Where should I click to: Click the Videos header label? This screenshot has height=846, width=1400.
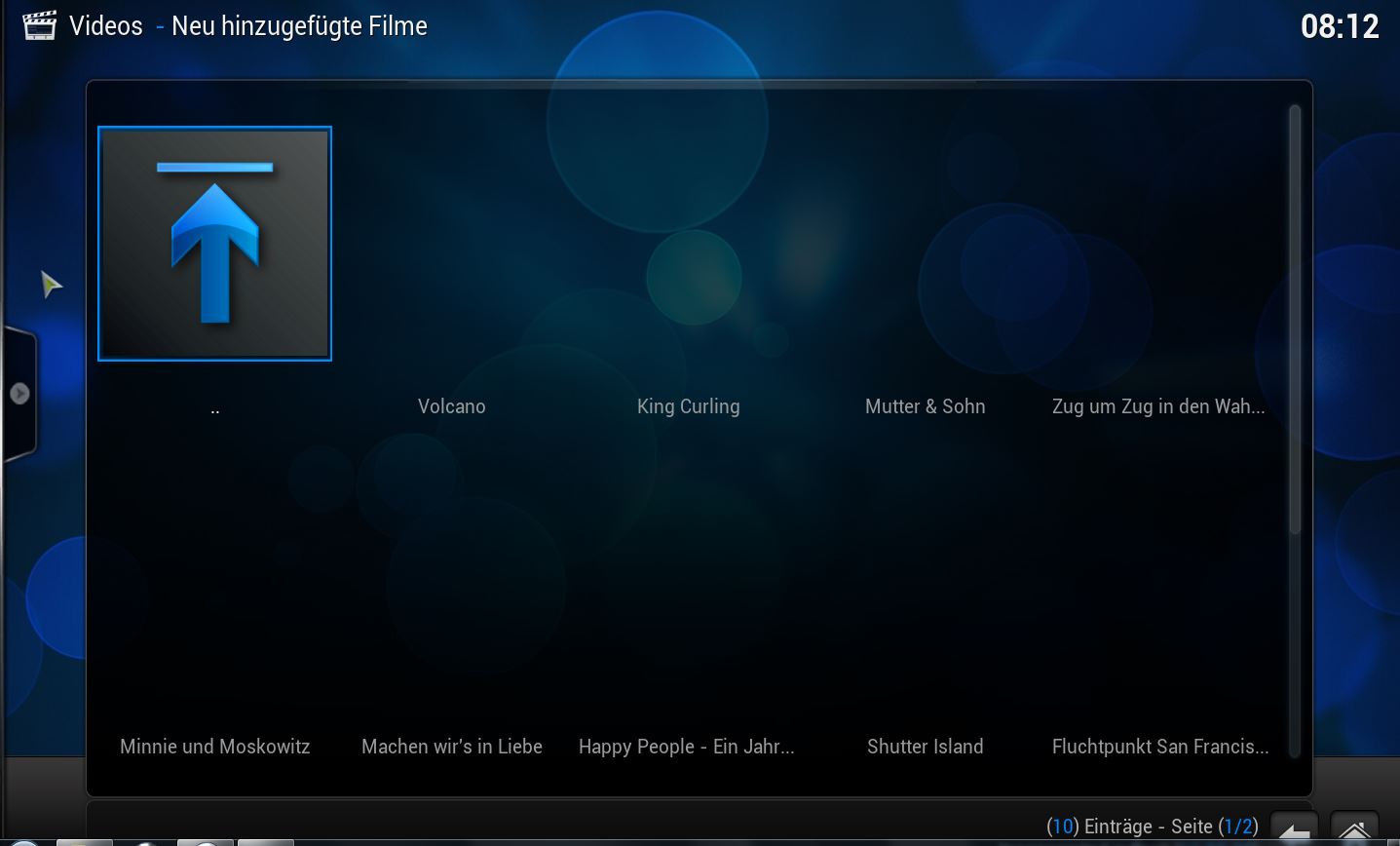click(106, 26)
